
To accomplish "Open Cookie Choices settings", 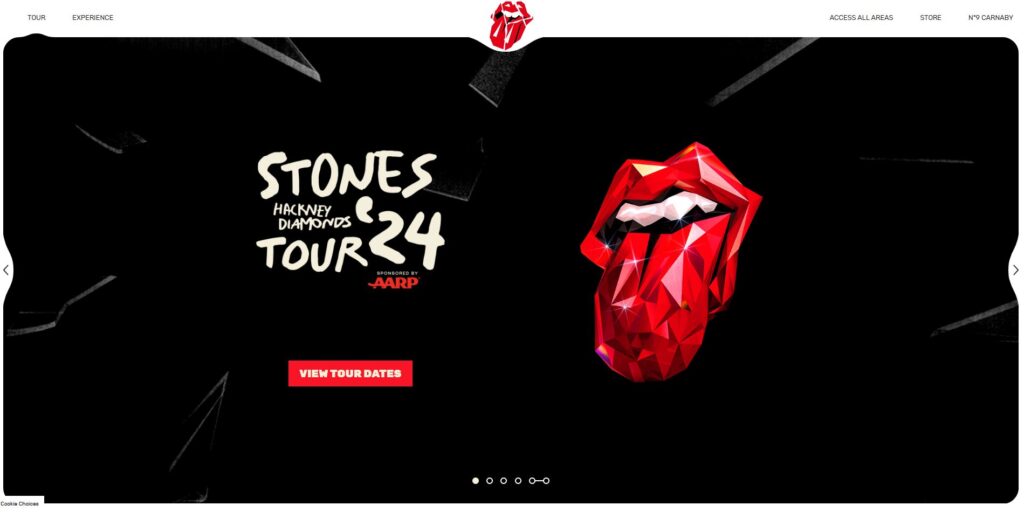I will pos(20,504).
